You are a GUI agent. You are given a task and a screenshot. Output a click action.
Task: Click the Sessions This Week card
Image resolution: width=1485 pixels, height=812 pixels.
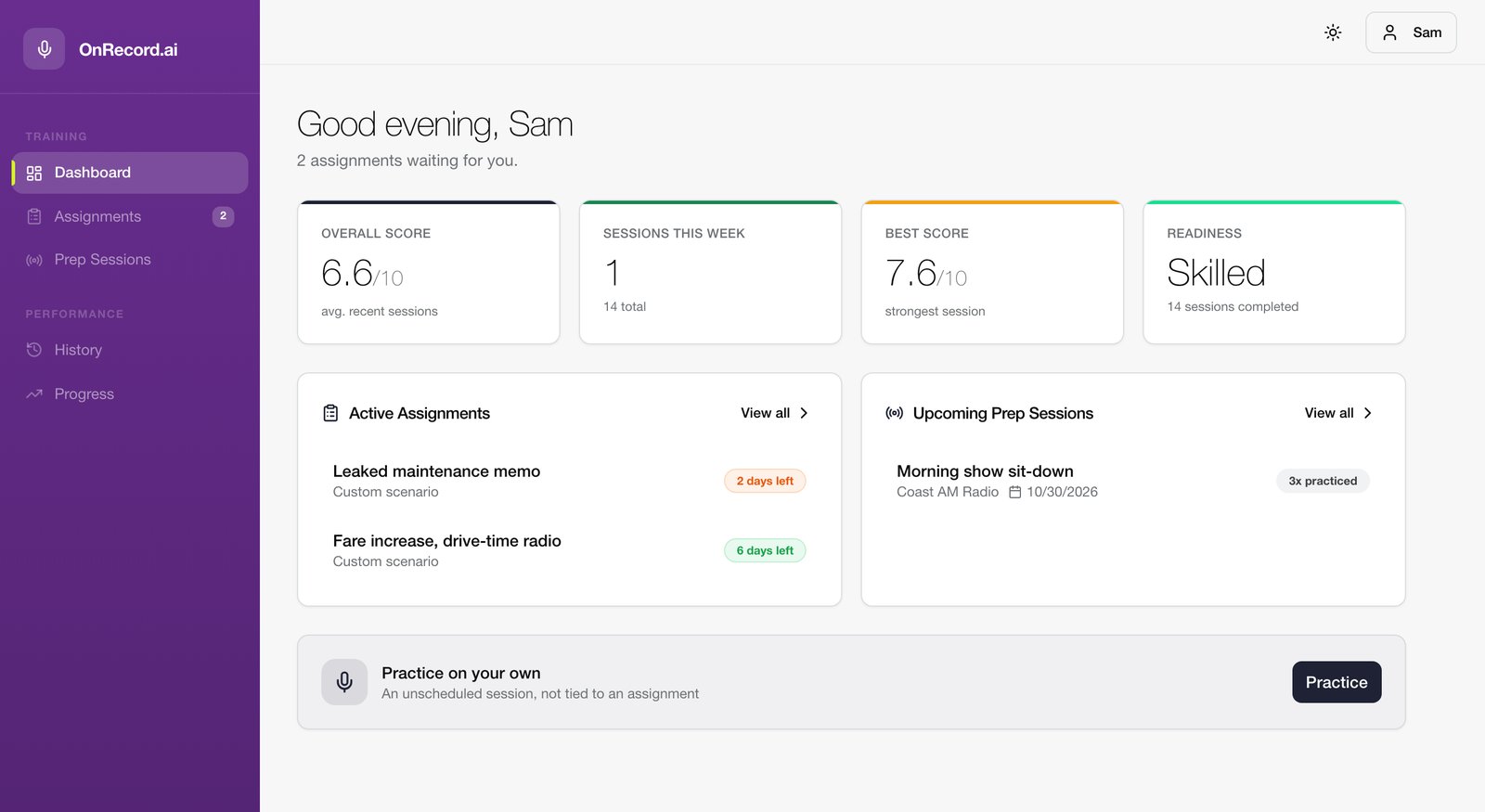click(x=710, y=272)
